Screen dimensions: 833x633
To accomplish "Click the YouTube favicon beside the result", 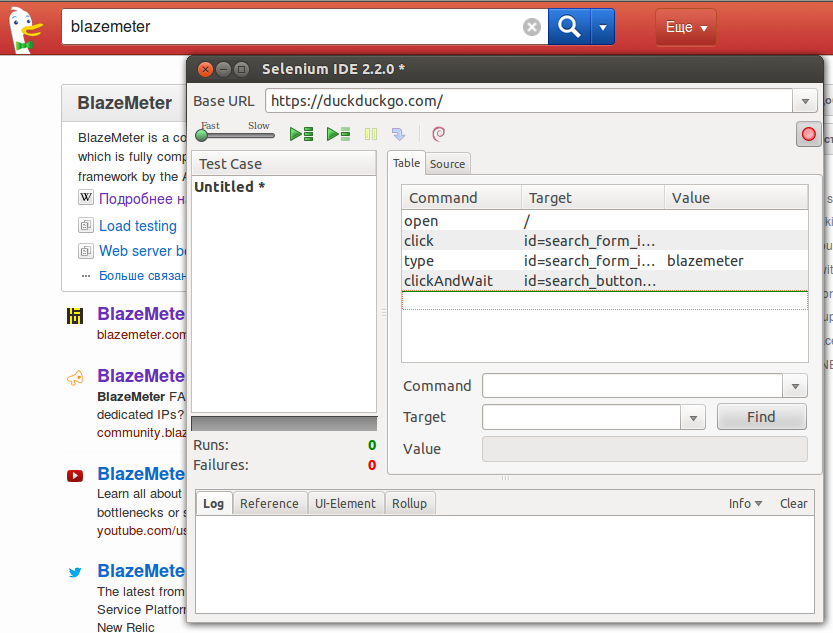I will [x=75, y=476].
